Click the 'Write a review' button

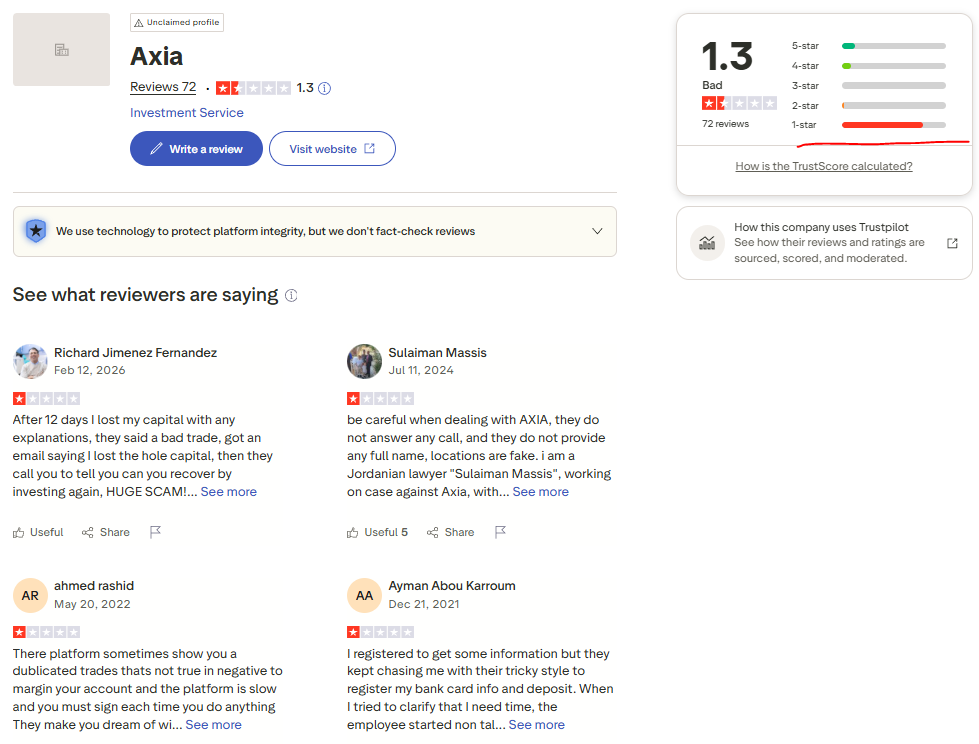pos(196,149)
